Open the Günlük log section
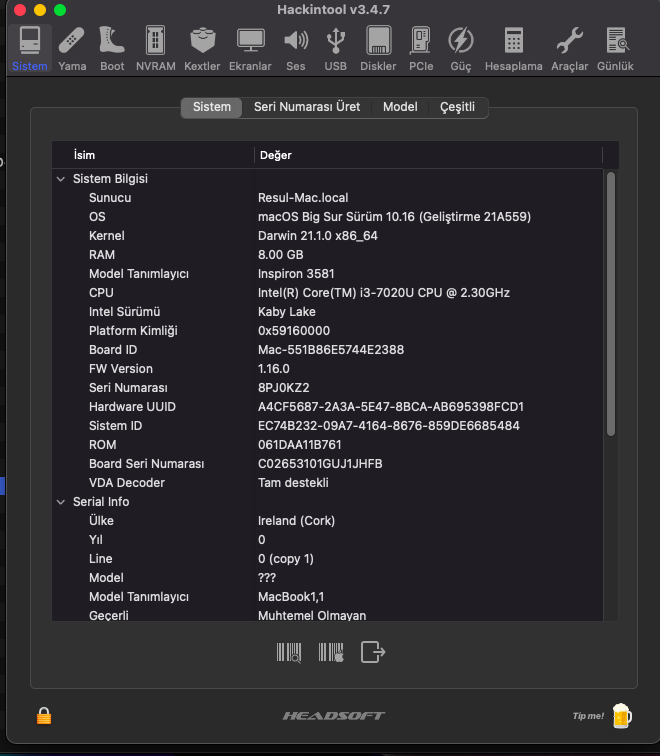Viewport: 660px width, 756px height. [x=615, y=49]
